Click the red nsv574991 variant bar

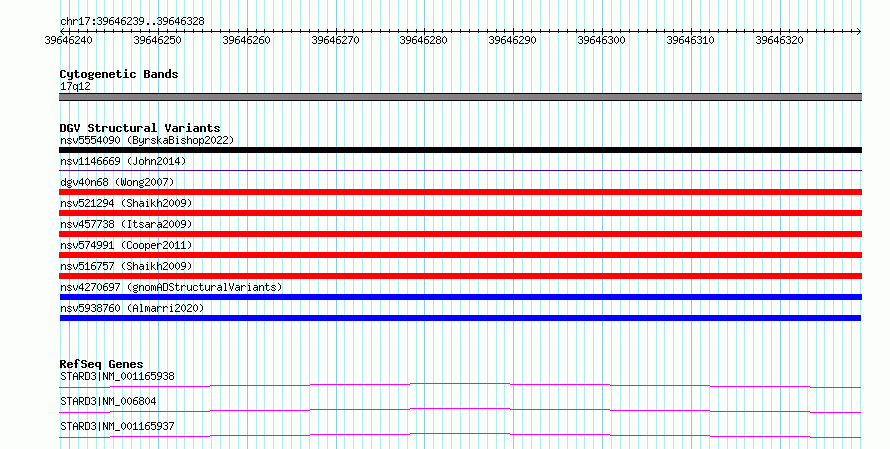(460, 255)
